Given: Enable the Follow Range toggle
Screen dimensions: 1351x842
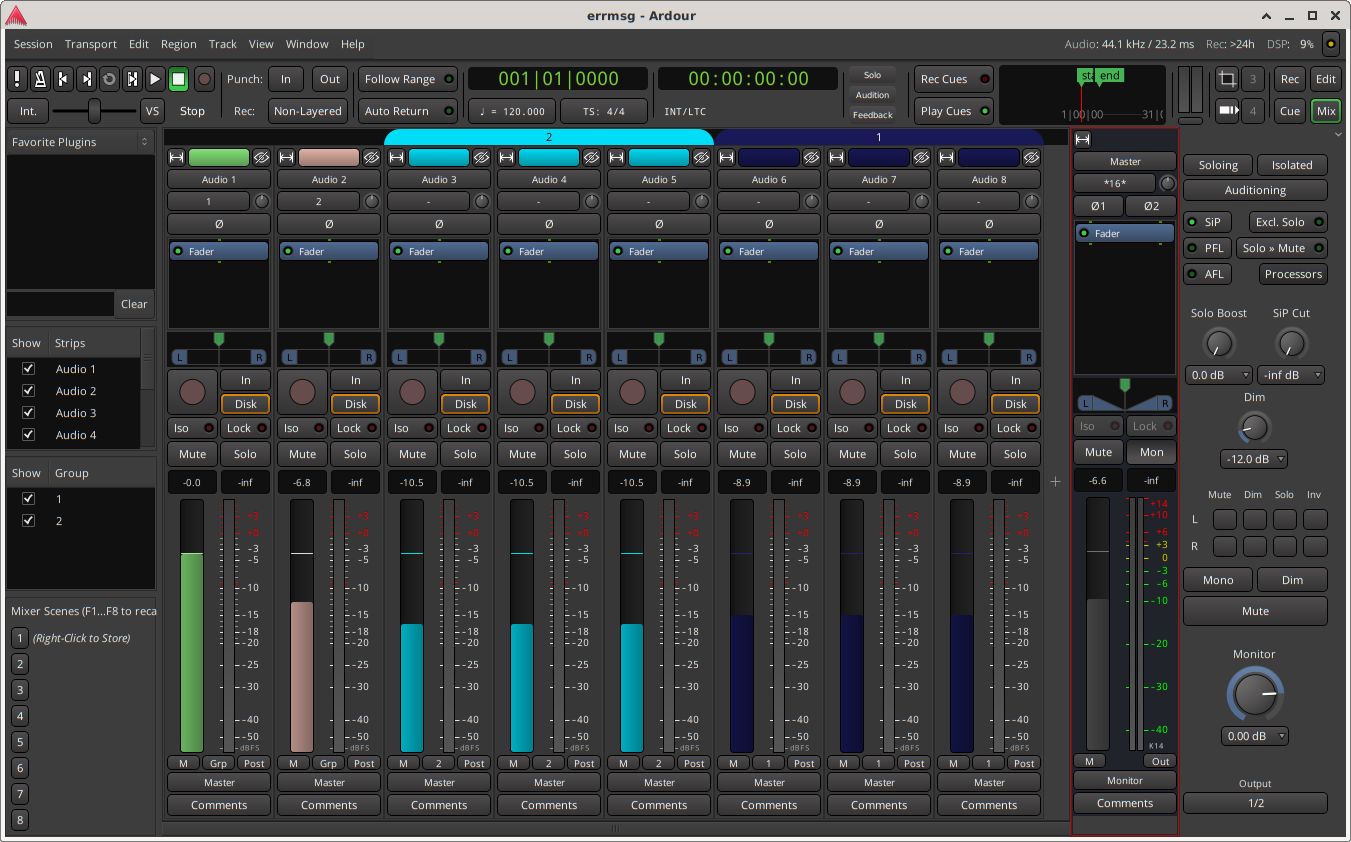Looking at the screenshot, I should point(408,79).
